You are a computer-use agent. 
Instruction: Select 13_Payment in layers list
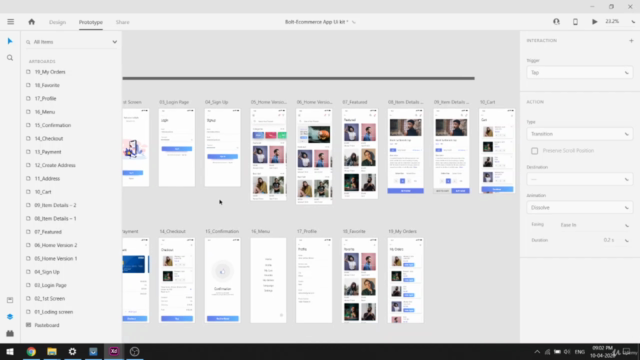48,152
